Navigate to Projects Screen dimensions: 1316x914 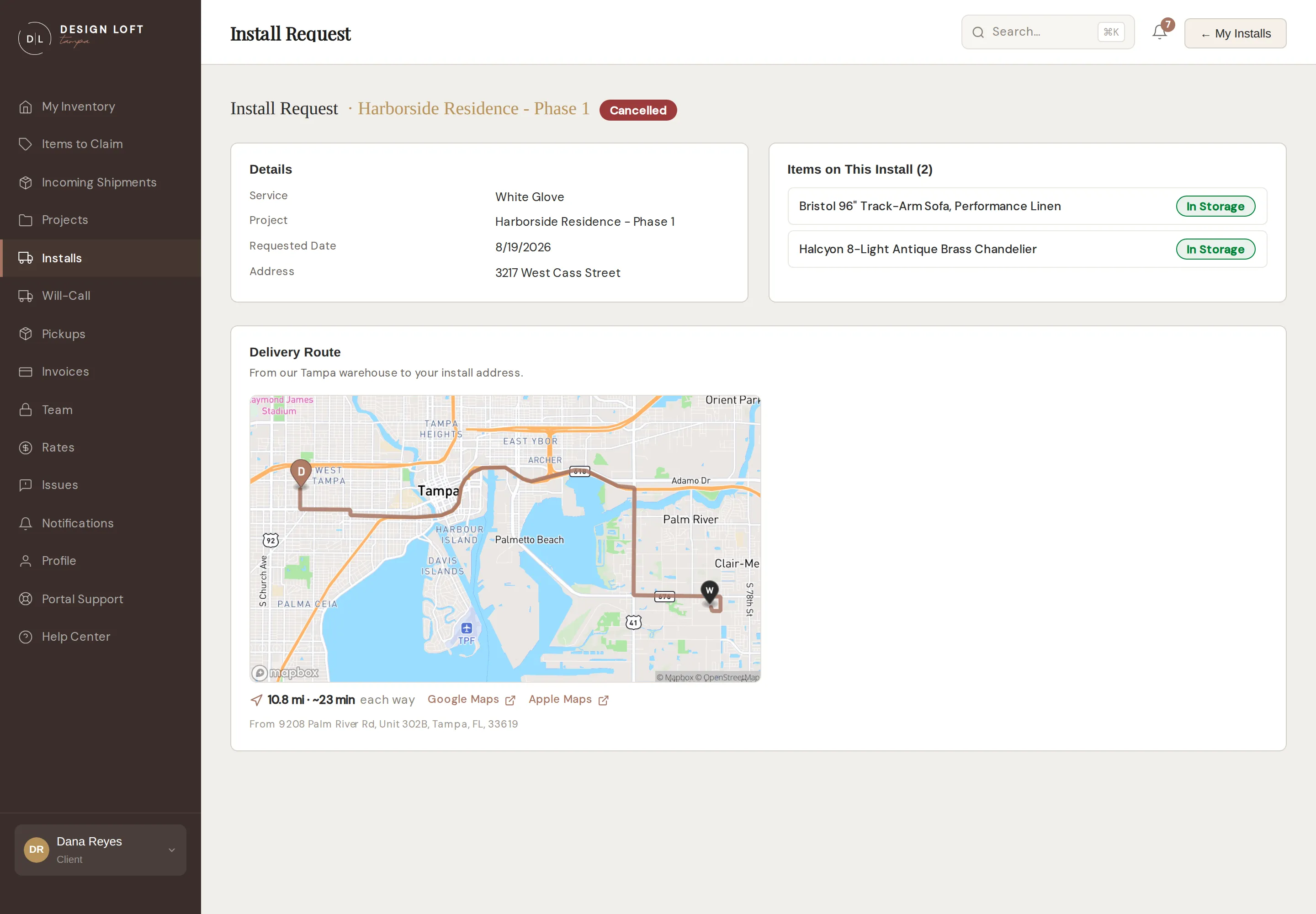click(100, 220)
